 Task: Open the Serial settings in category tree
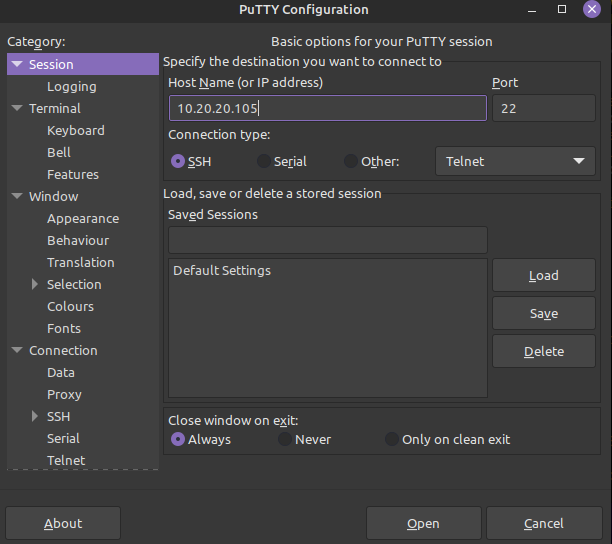point(64,438)
